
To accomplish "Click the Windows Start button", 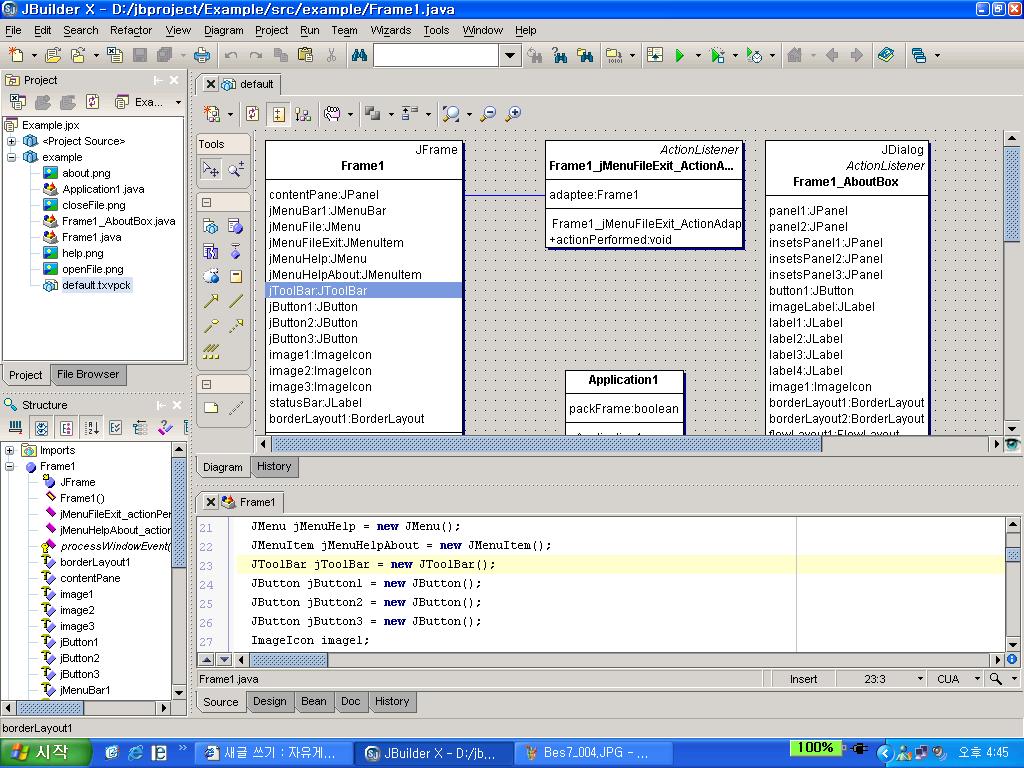I will point(41,752).
